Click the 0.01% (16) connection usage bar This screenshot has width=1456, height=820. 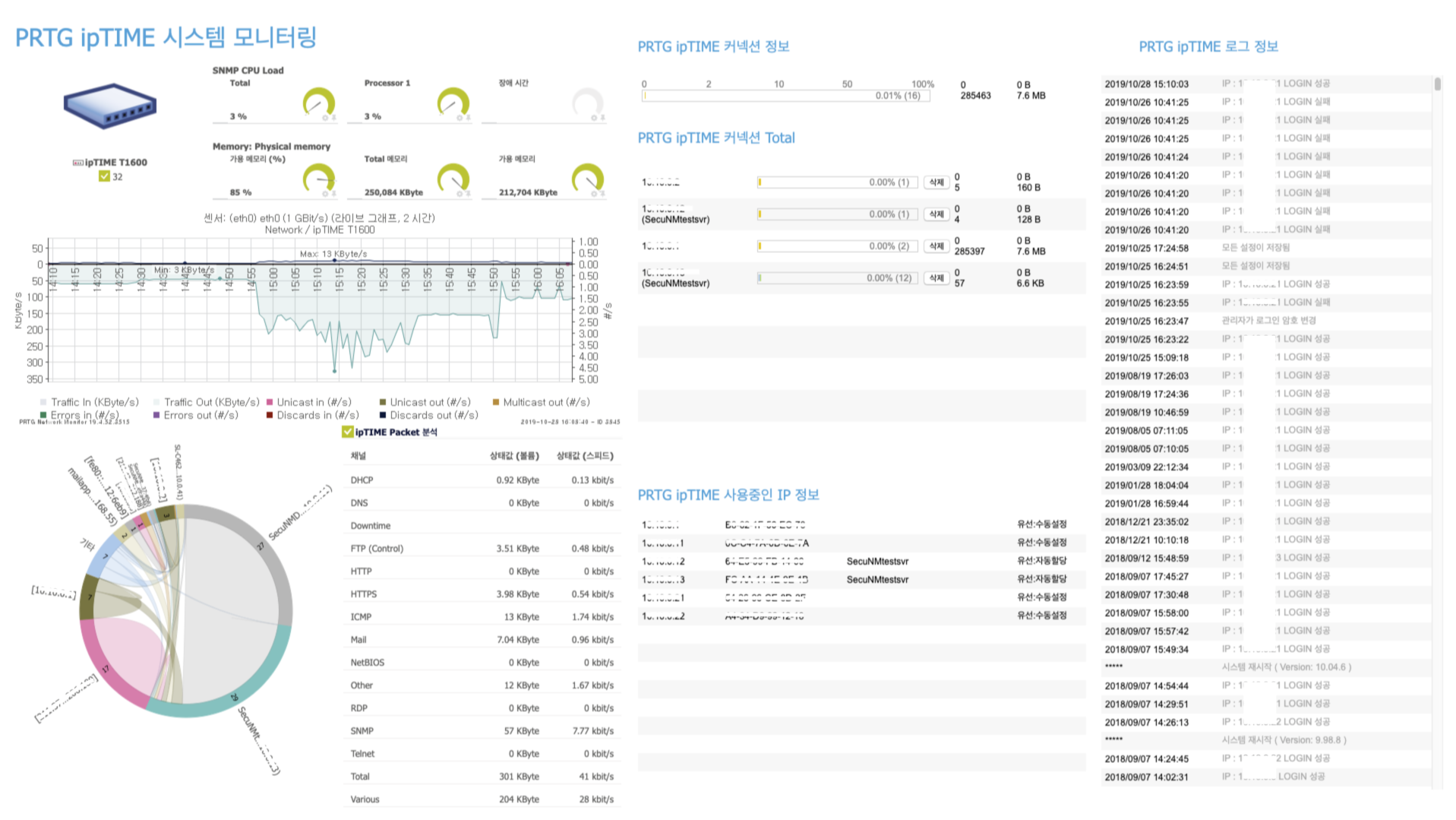point(786,96)
